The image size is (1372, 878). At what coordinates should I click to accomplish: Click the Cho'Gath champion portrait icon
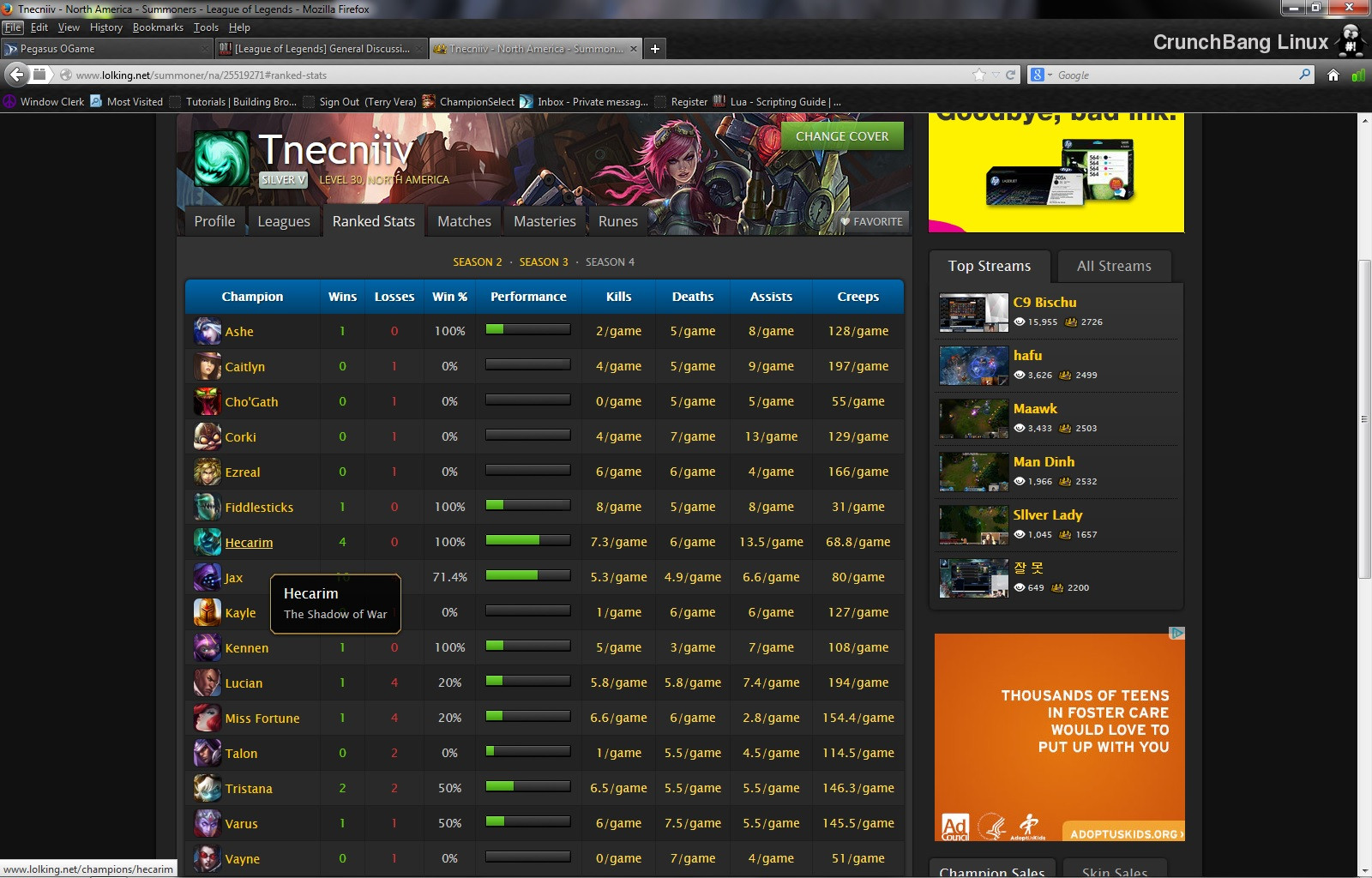click(x=208, y=401)
